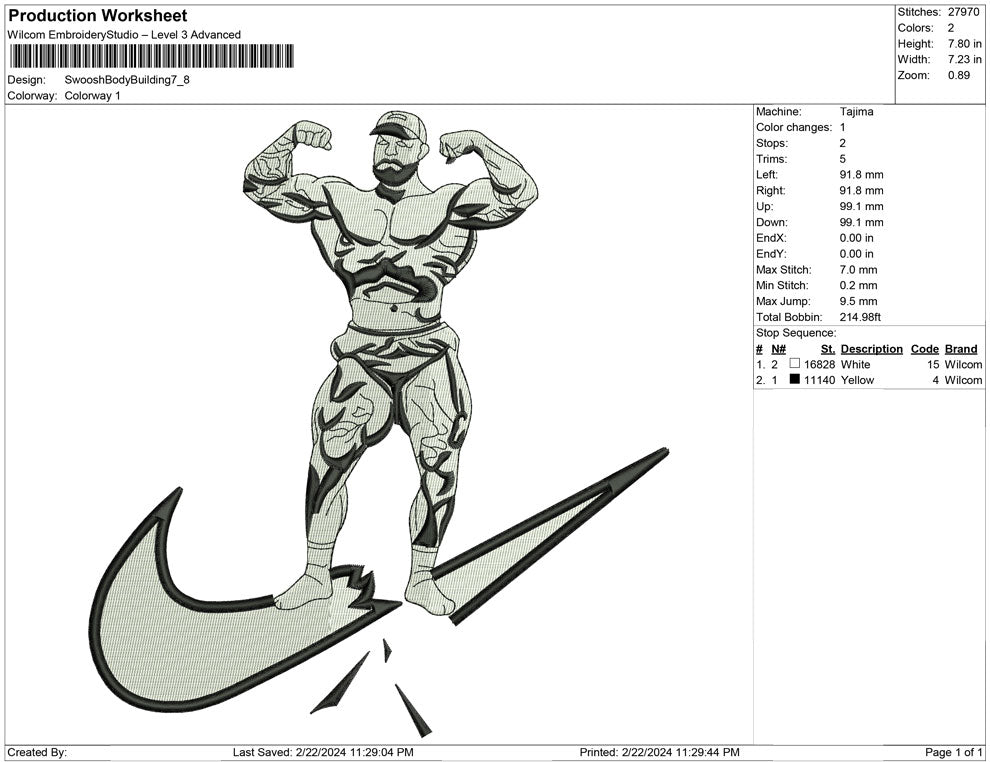This screenshot has height=762, width=990.
Task: Click the 'Left:' label
Action: pyautogui.click(x=767, y=175)
